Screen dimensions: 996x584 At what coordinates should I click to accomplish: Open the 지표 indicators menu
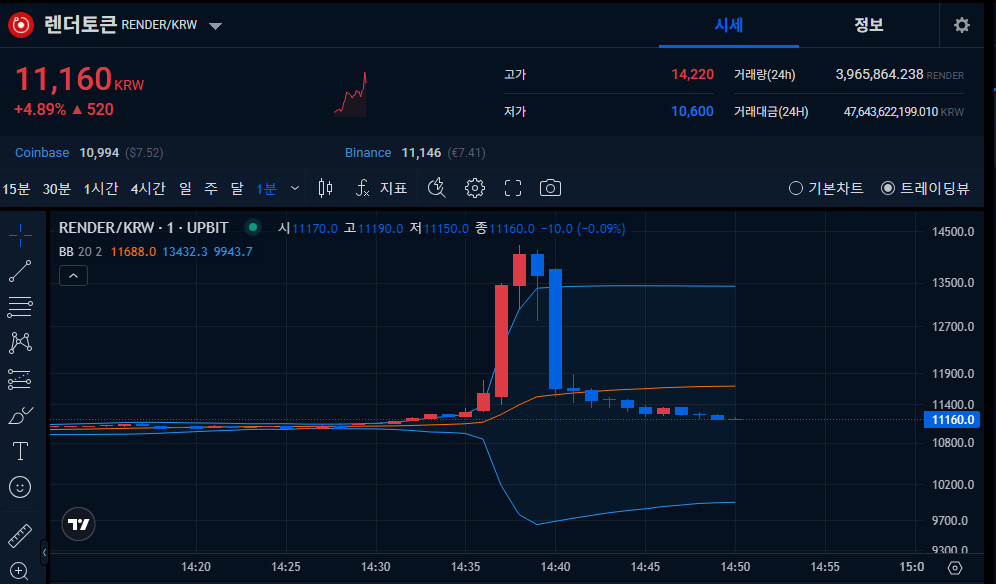tap(381, 188)
